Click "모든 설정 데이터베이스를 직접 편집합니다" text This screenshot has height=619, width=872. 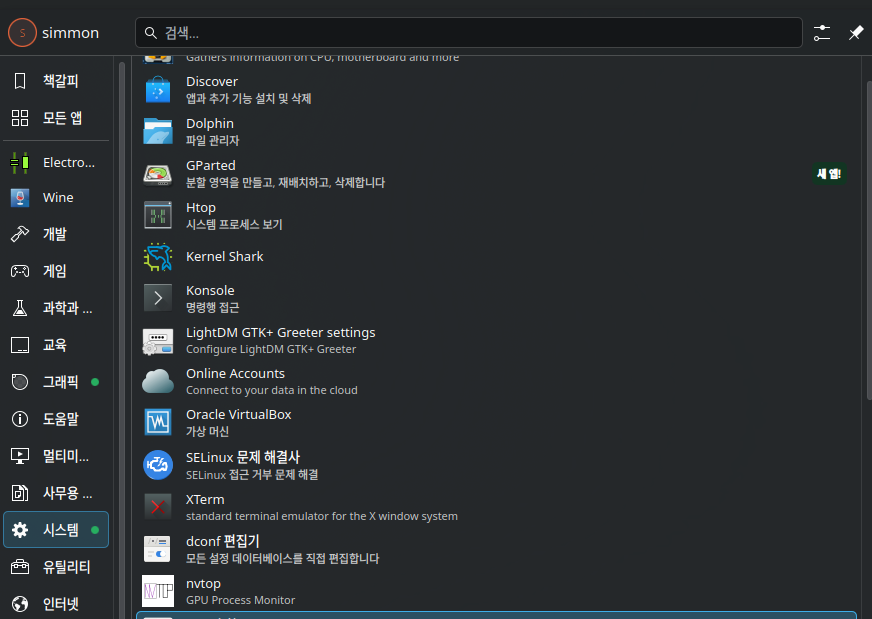(x=283, y=558)
